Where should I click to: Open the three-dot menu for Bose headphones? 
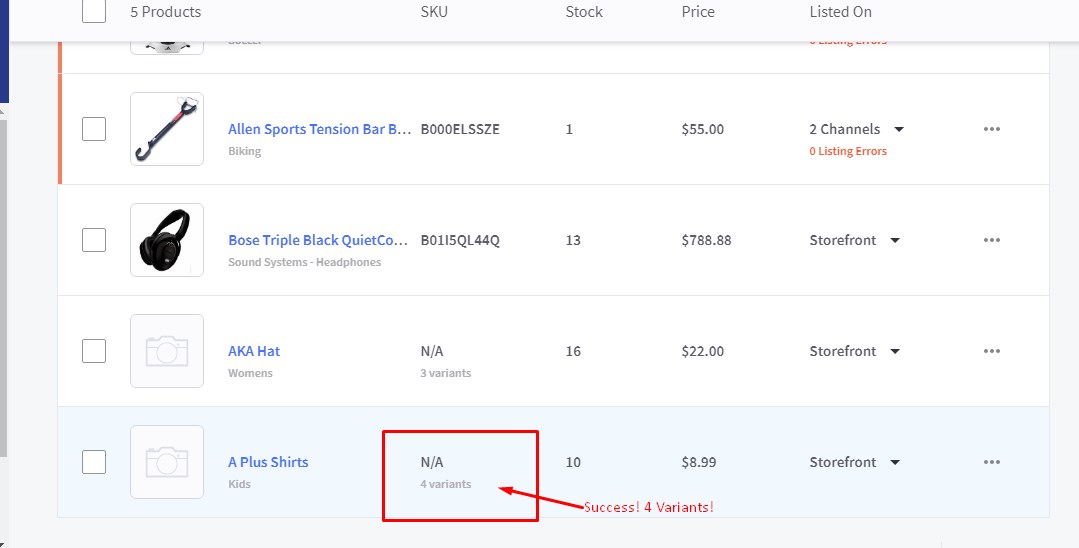pos(992,240)
